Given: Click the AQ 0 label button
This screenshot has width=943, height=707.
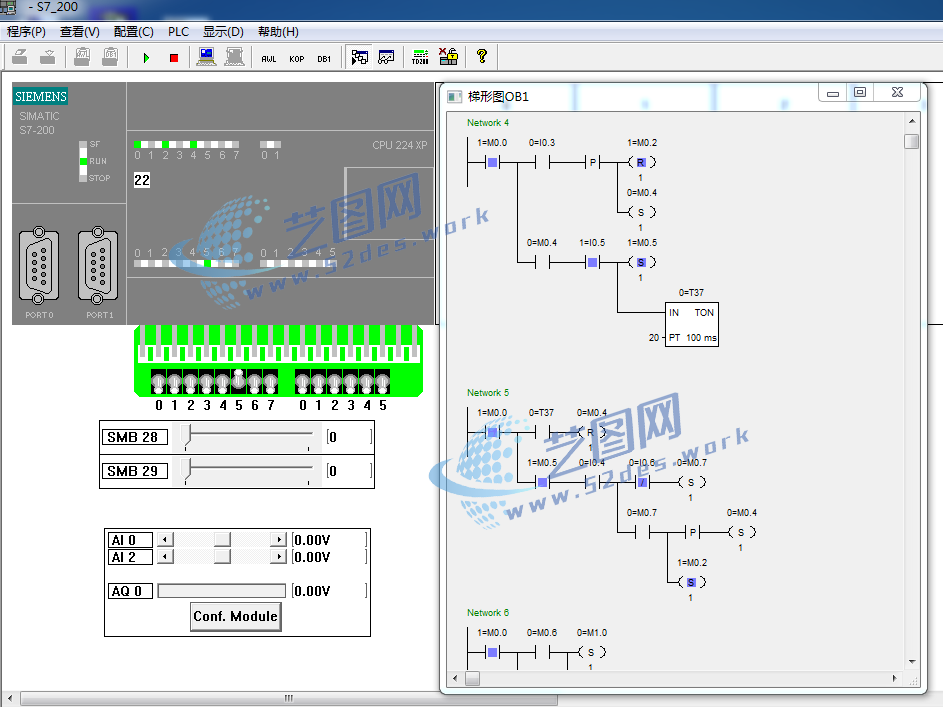Looking at the screenshot, I should (x=130, y=591).
